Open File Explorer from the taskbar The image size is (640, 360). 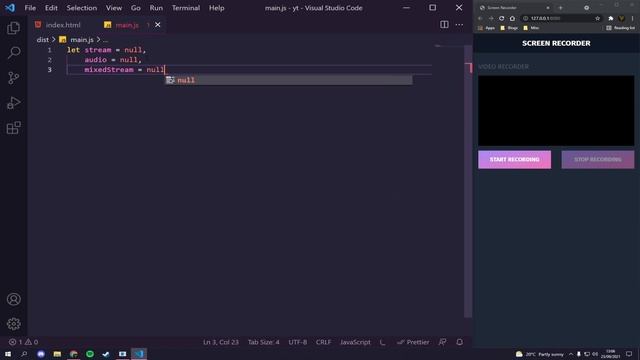(x=57, y=354)
